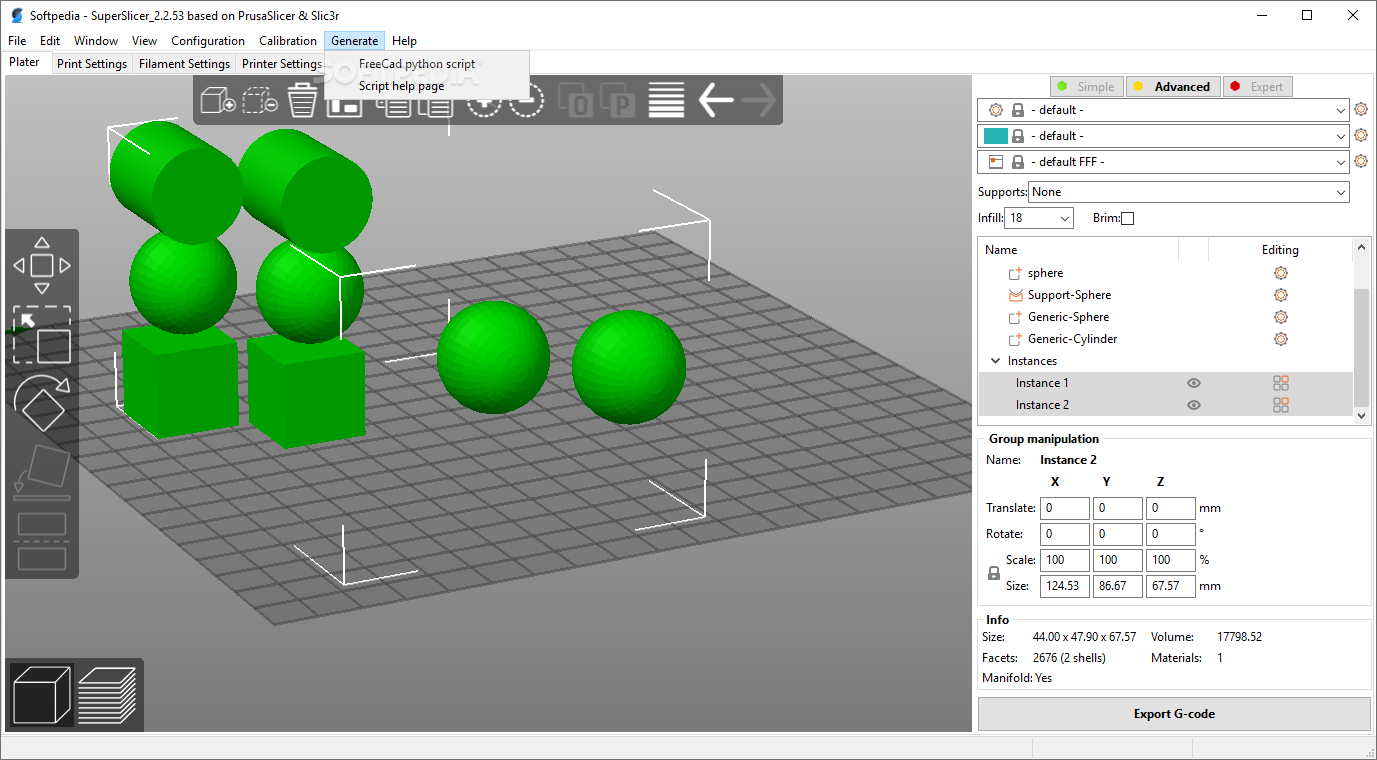This screenshot has height=760, width=1377.
Task: Click the Rotate Z input field
Action: (1170, 534)
